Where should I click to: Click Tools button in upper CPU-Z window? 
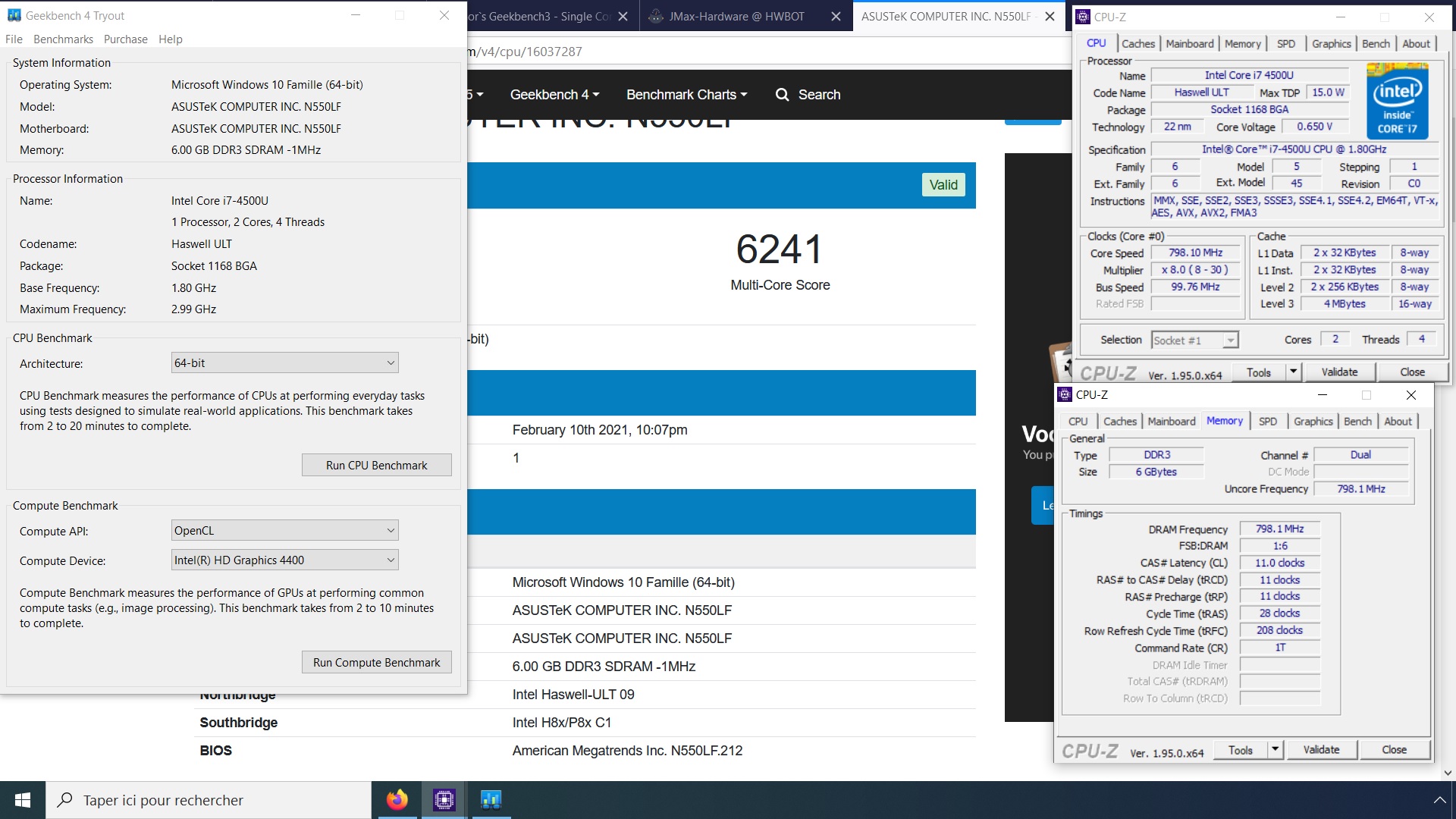[x=1258, y=372]
